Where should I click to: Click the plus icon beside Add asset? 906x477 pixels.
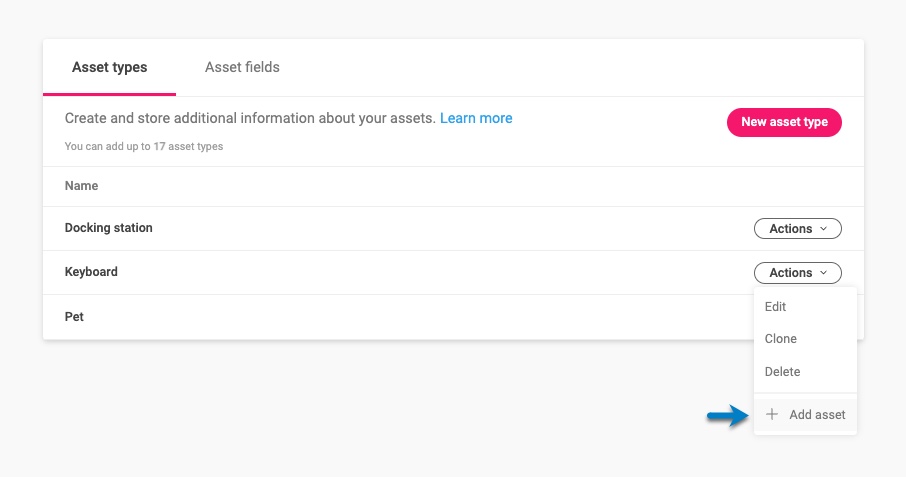pyautogui.click(x=771, y=415)
